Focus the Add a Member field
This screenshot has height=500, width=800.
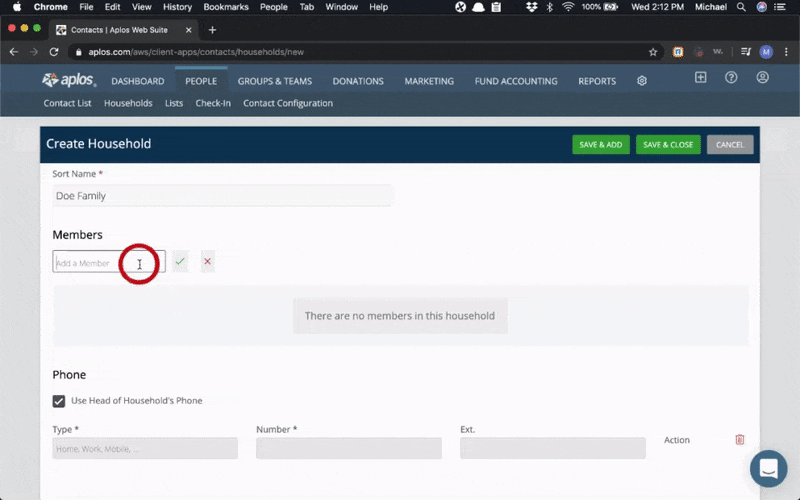click(x=109, y=261)
